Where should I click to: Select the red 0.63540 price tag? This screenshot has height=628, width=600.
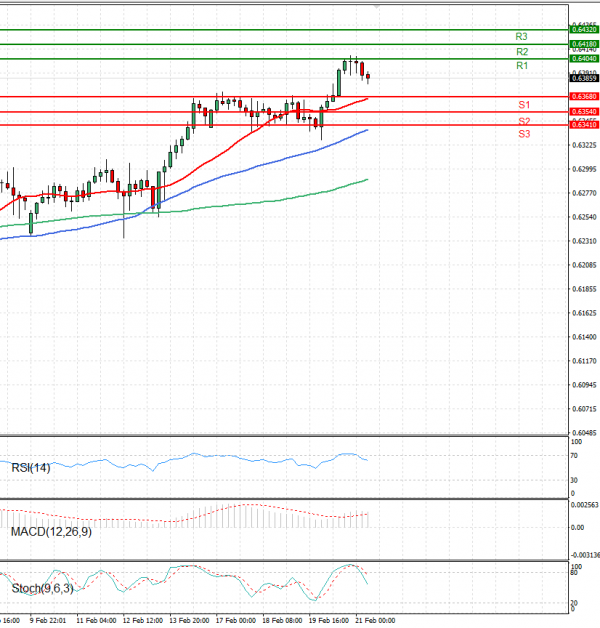(584, 111)
